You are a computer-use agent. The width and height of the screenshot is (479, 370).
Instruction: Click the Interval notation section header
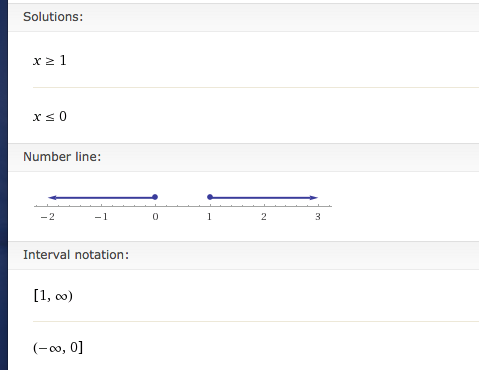tap(76, 255)
